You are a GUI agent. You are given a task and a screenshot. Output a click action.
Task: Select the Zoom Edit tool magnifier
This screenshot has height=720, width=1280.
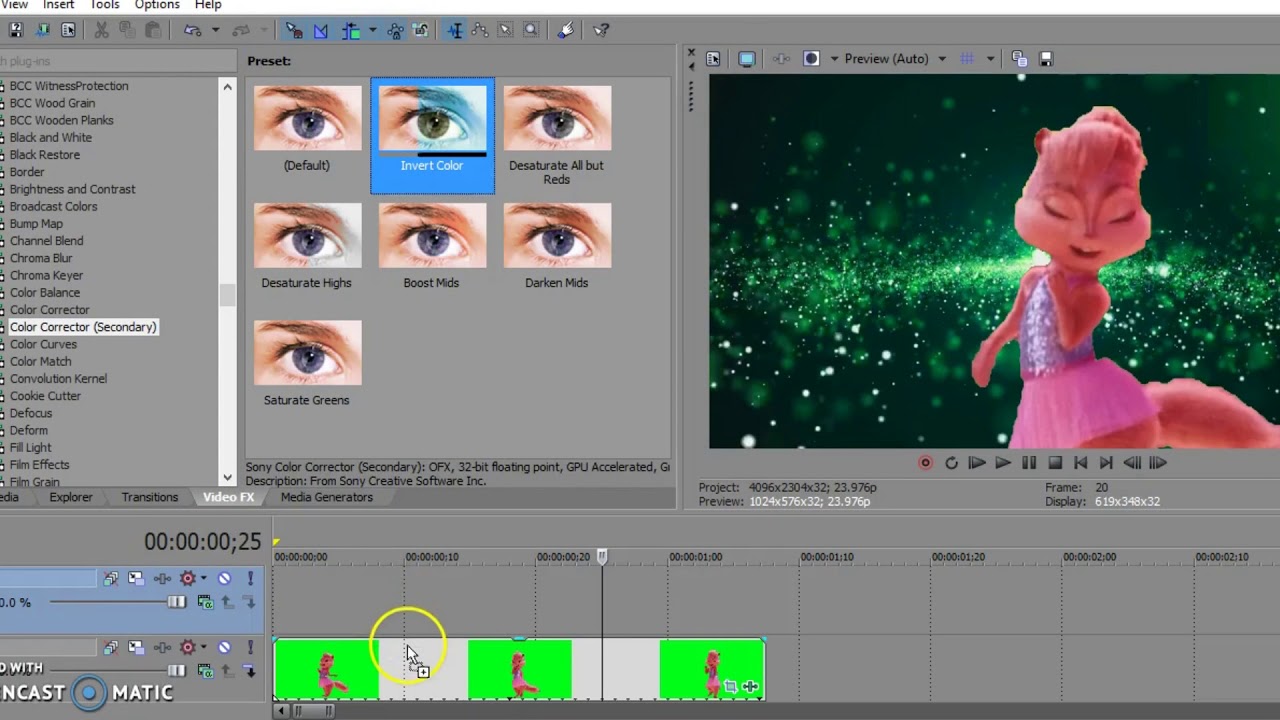pos(530,30)
